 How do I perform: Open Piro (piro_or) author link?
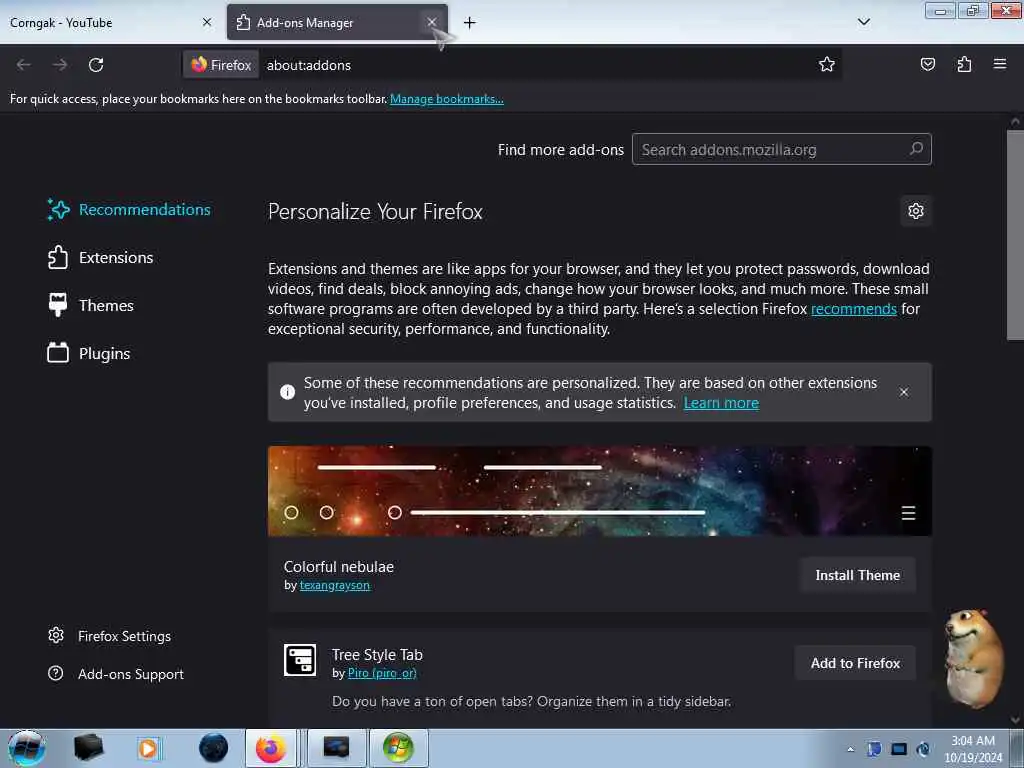click(382, 673)
